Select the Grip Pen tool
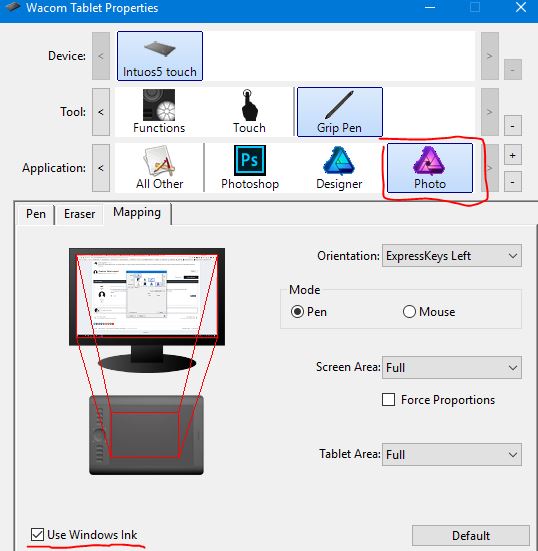The height and width of the screenshot is (551, 538). (x=339, y=112)
